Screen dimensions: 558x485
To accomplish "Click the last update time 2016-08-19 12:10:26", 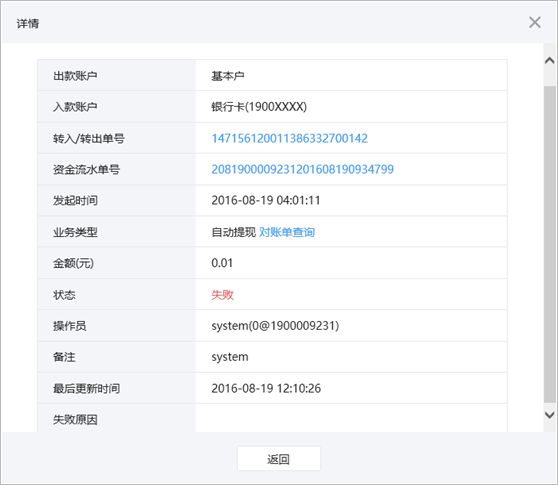I will tap(266, 388).
